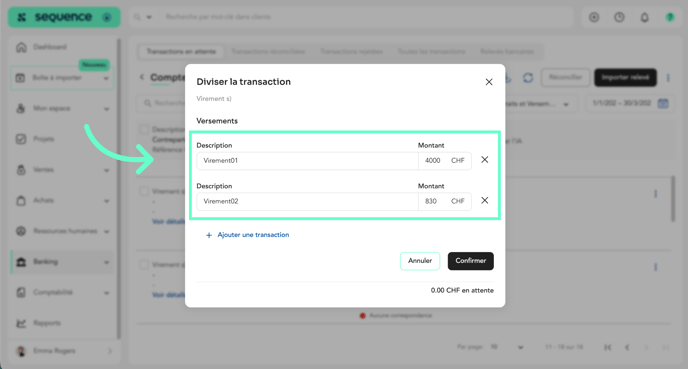Click the Virement01 description field

click(x=307, y=161)
